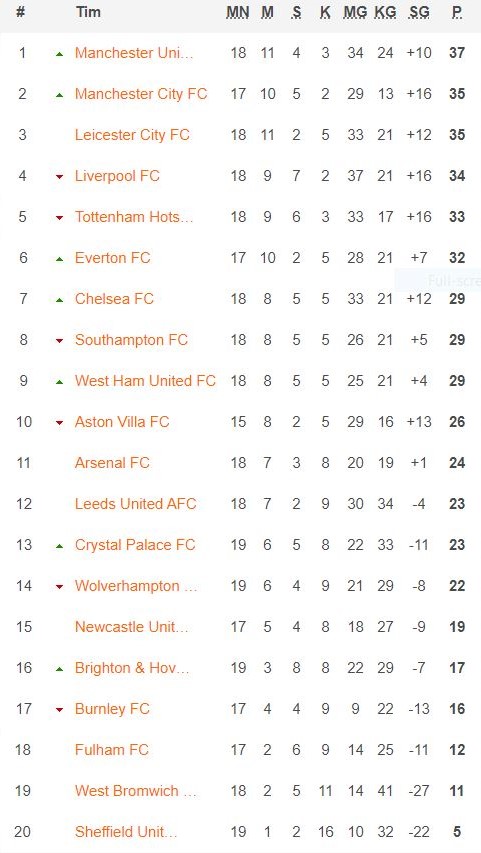Click the Tim column header
The image size is (481, 853).
[x=88, y=12]
